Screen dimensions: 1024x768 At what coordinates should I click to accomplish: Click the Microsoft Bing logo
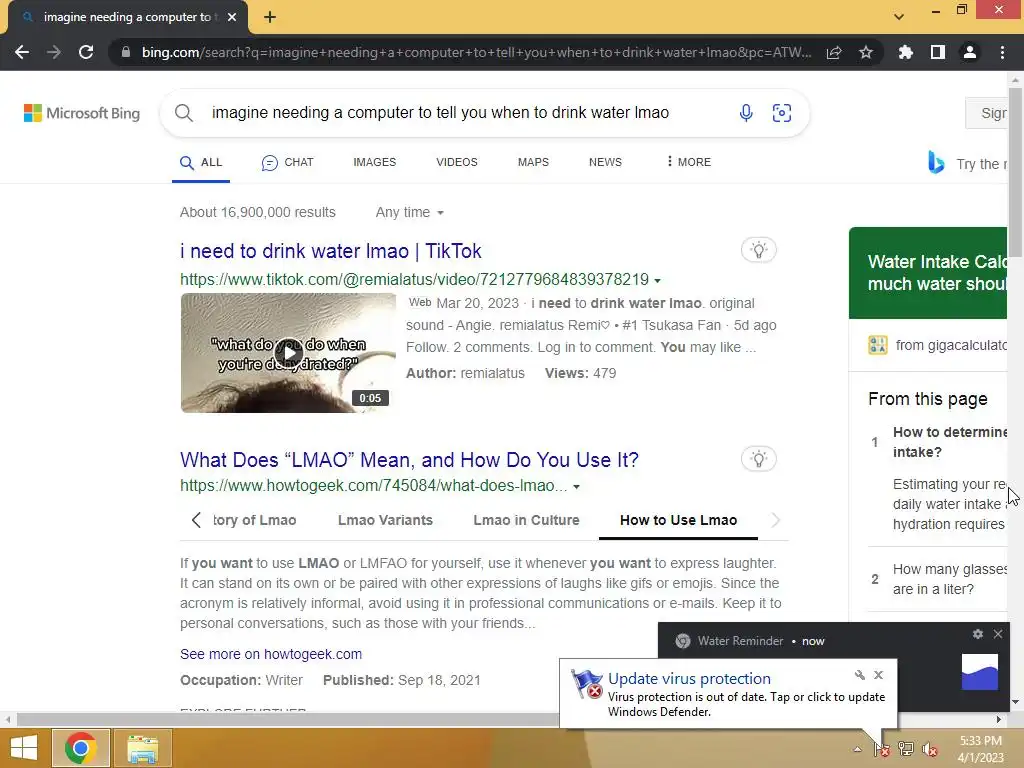pos(82,113)
